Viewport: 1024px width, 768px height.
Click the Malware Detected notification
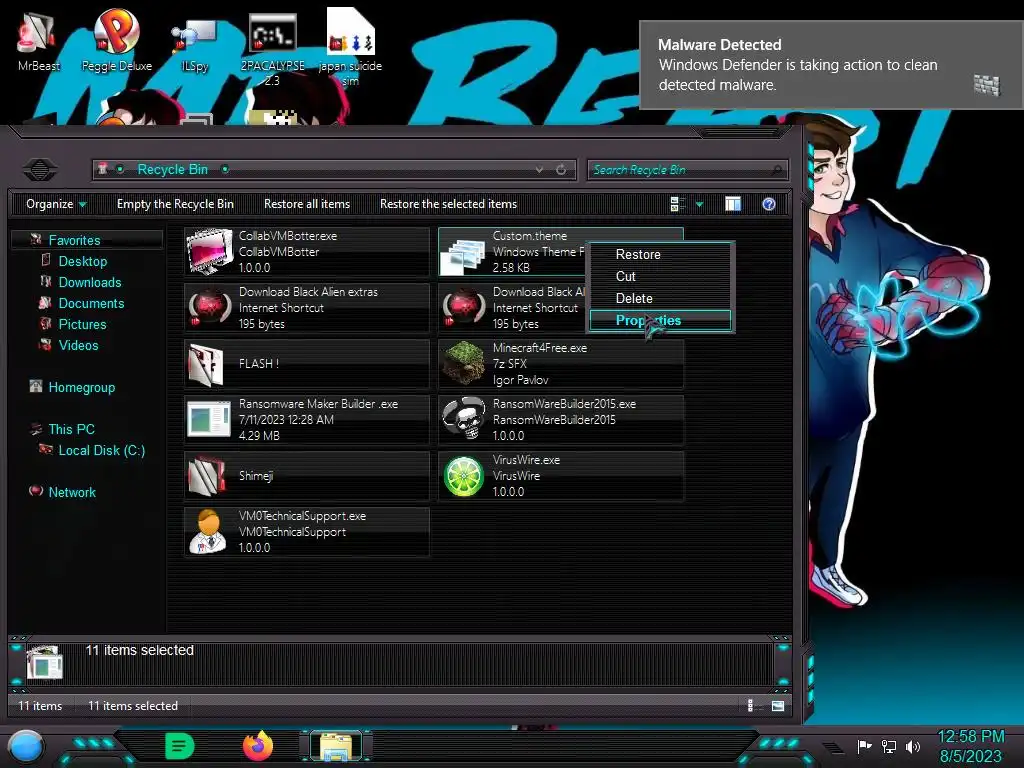coord(831,65)
